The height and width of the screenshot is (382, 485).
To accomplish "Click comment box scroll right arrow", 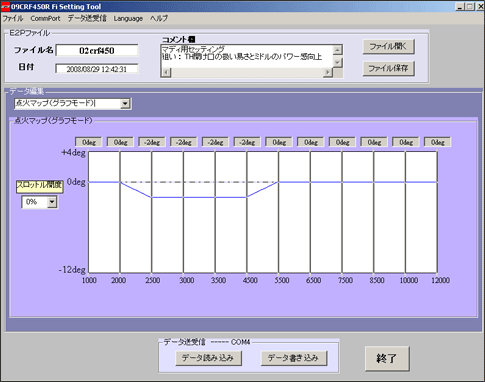I will [x=328, y=73].
